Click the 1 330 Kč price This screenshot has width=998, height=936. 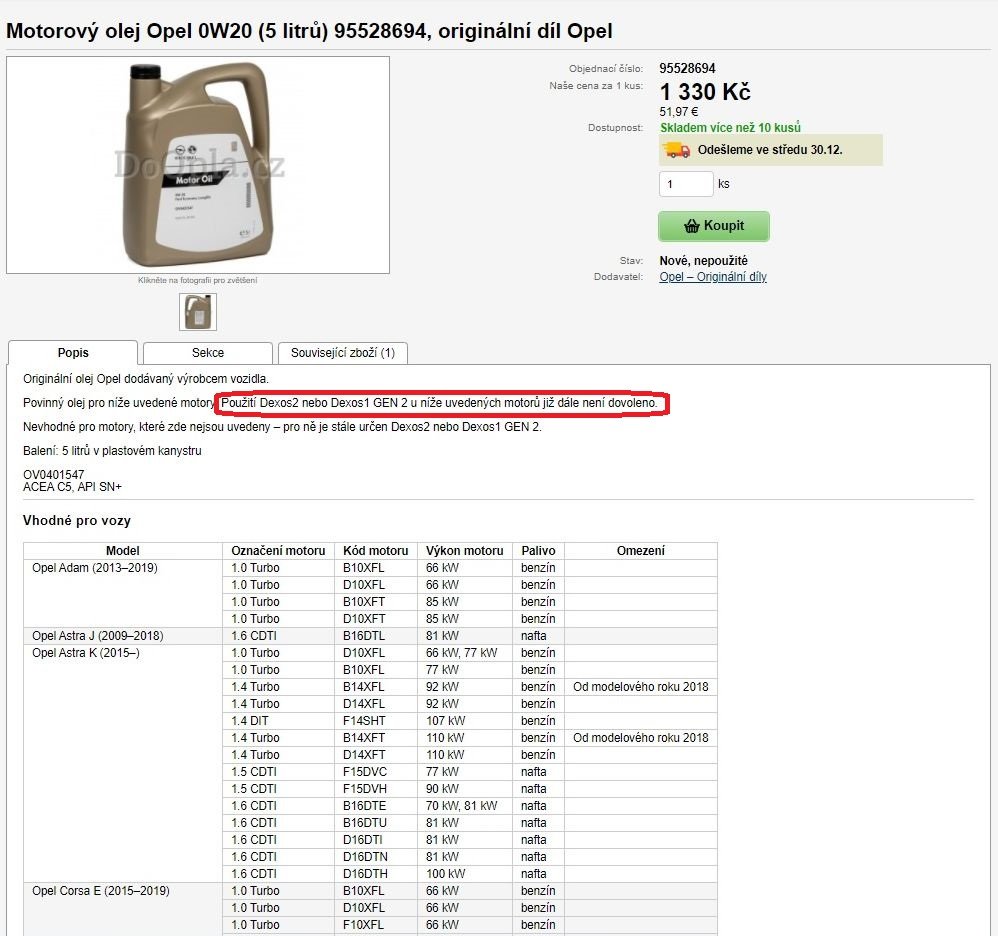tap(705, 92)
